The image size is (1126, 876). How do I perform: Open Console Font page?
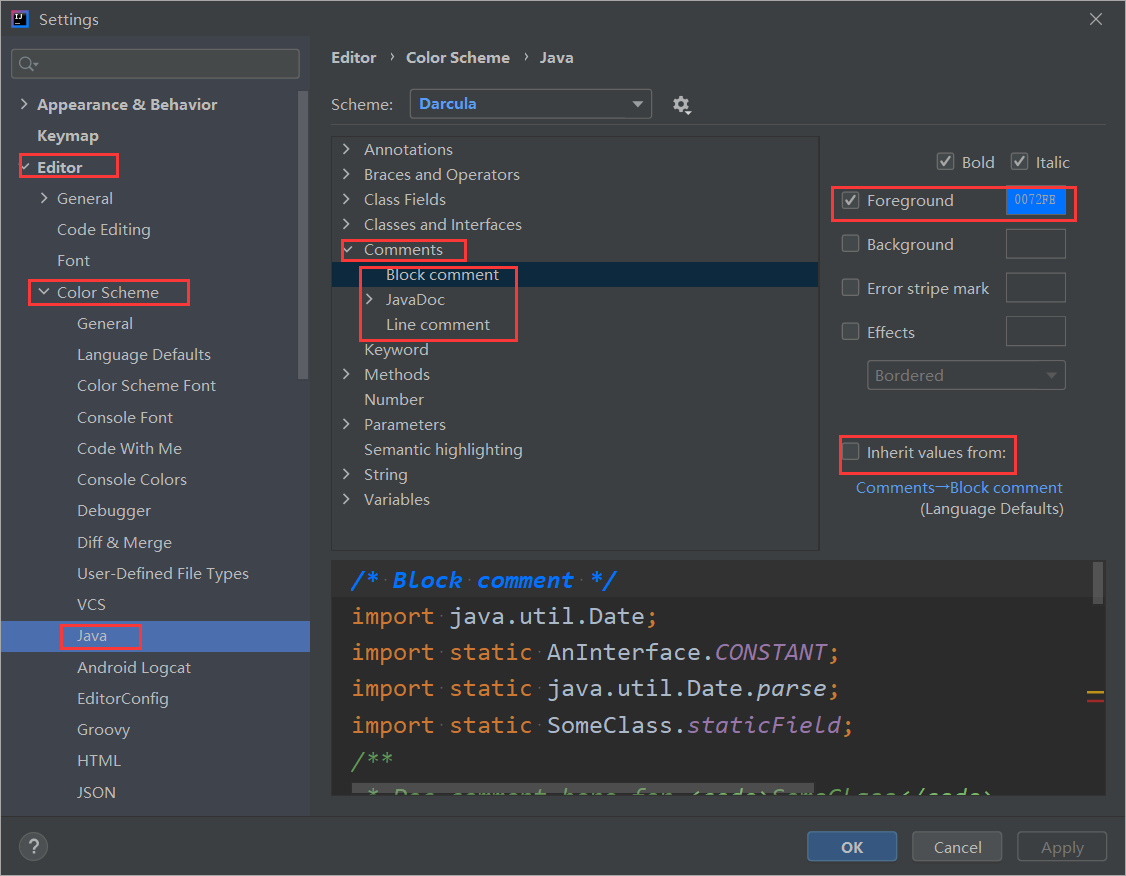(125, 417)
